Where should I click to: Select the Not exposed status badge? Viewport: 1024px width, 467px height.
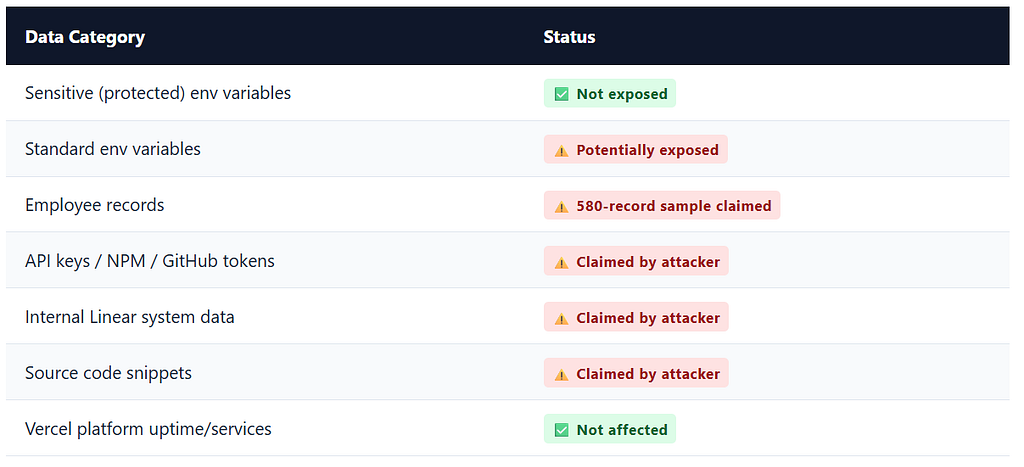(x=610, y=93)
